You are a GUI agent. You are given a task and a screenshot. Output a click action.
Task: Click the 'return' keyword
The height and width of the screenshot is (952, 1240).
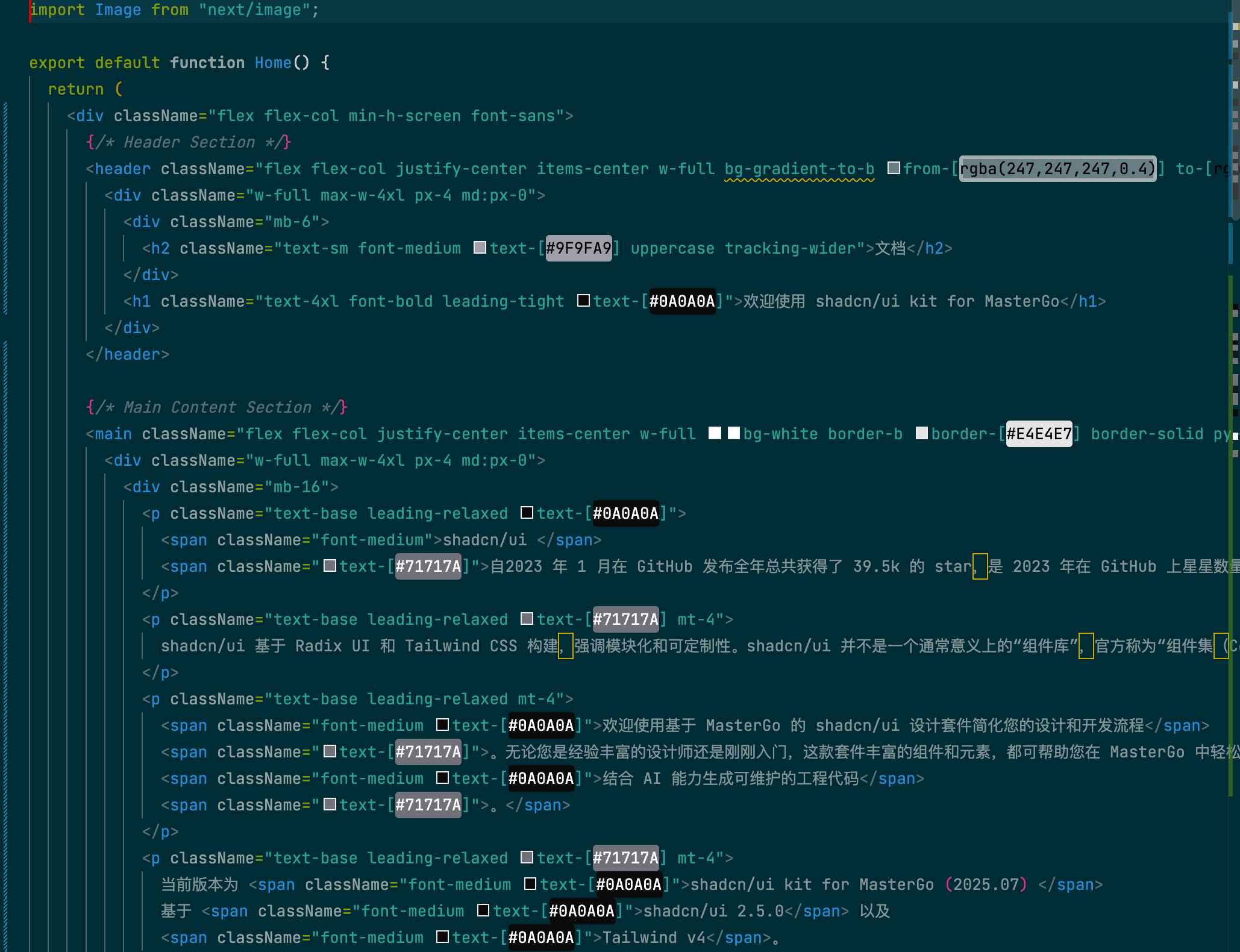(x=76, y=89)
